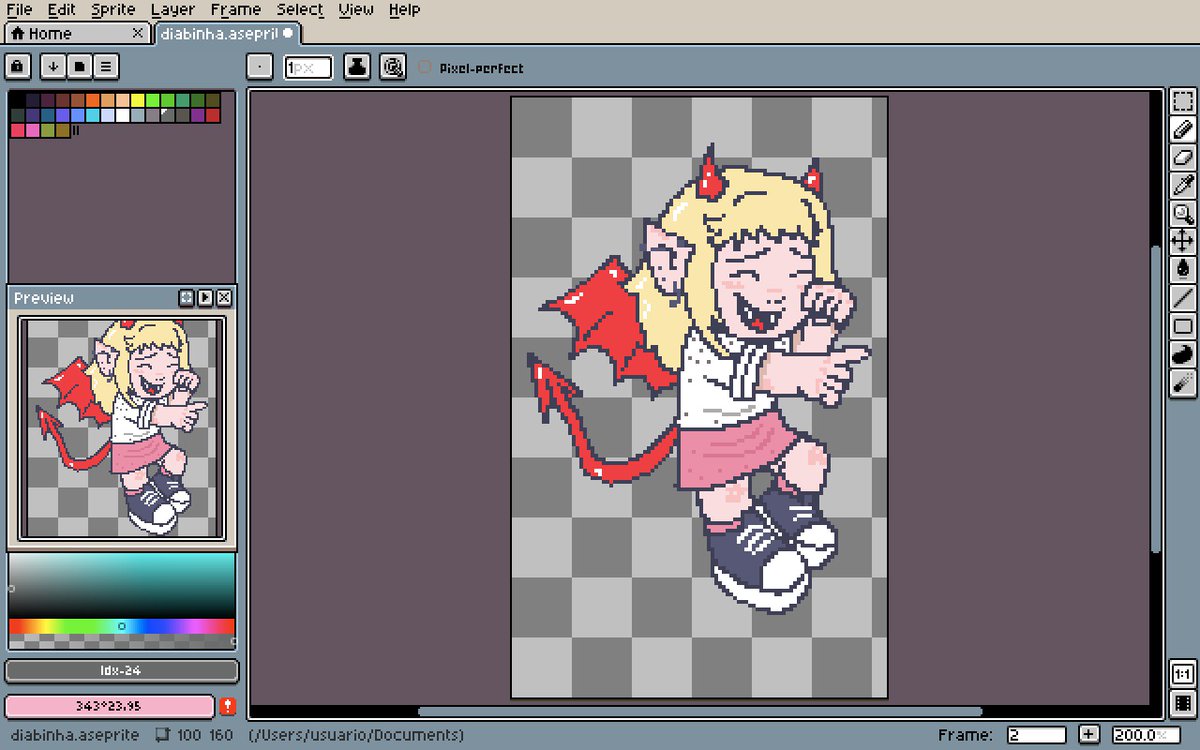Viewport: 1200px width, 750px height.
Task: Pick the mustard swatch in third row
Action: [63, 130]
